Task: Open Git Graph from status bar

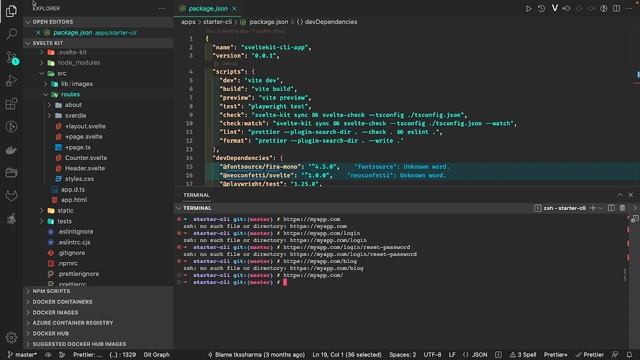Action: click(156, 355)
